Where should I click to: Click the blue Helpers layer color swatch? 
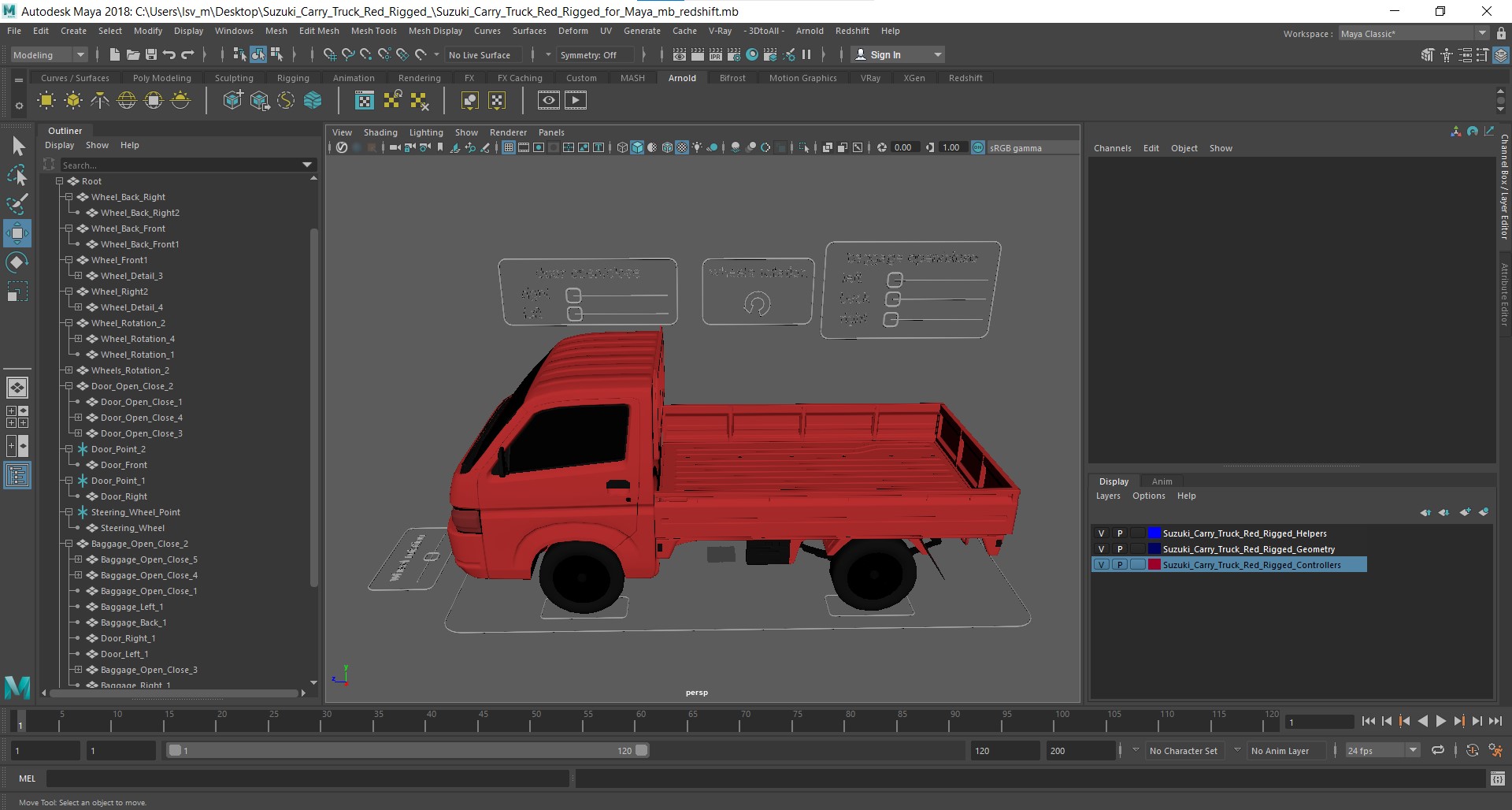click(1154, 533)
